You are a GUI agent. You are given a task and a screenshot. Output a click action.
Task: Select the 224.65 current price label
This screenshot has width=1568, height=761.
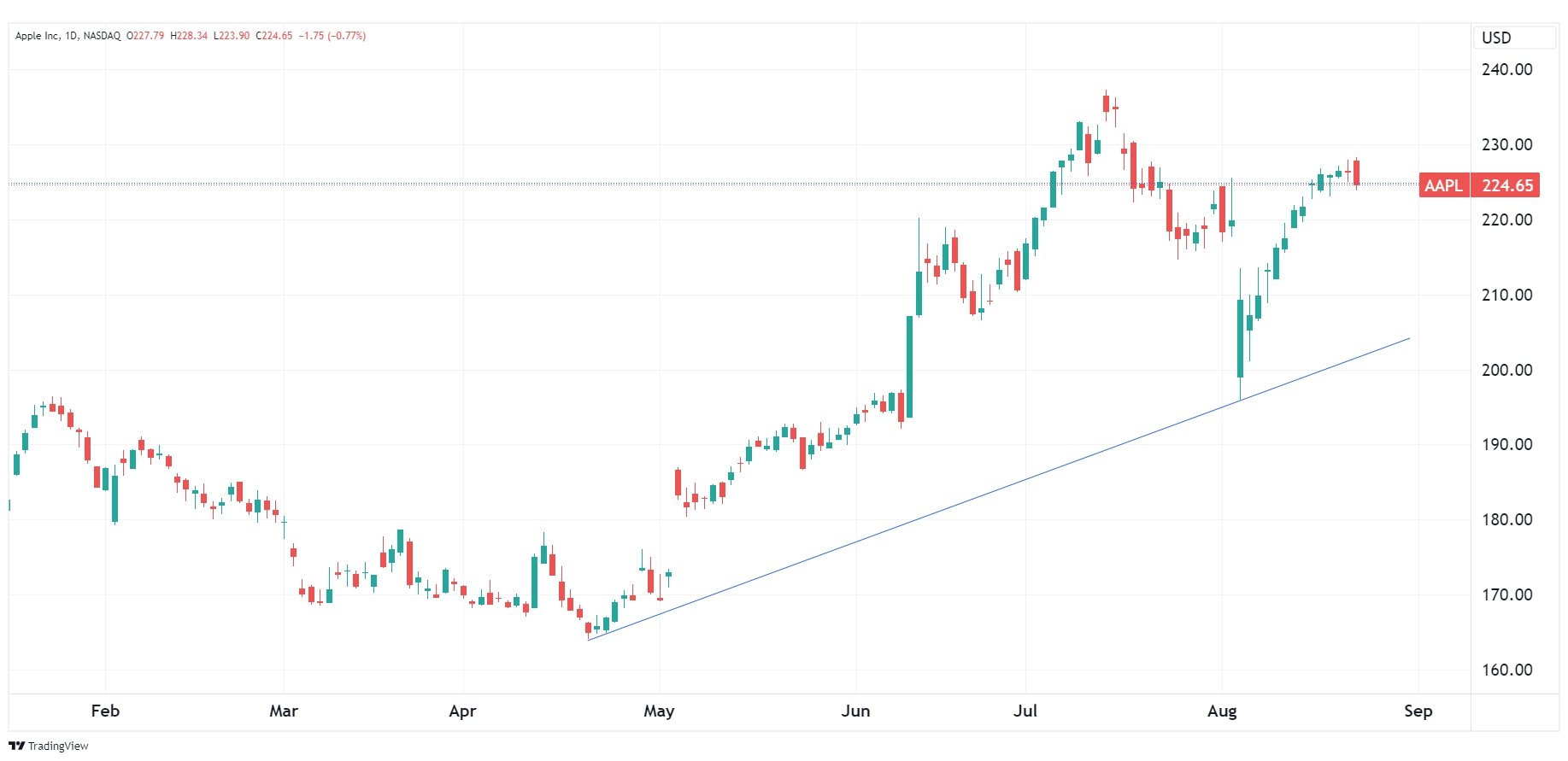click(1506, 185)
